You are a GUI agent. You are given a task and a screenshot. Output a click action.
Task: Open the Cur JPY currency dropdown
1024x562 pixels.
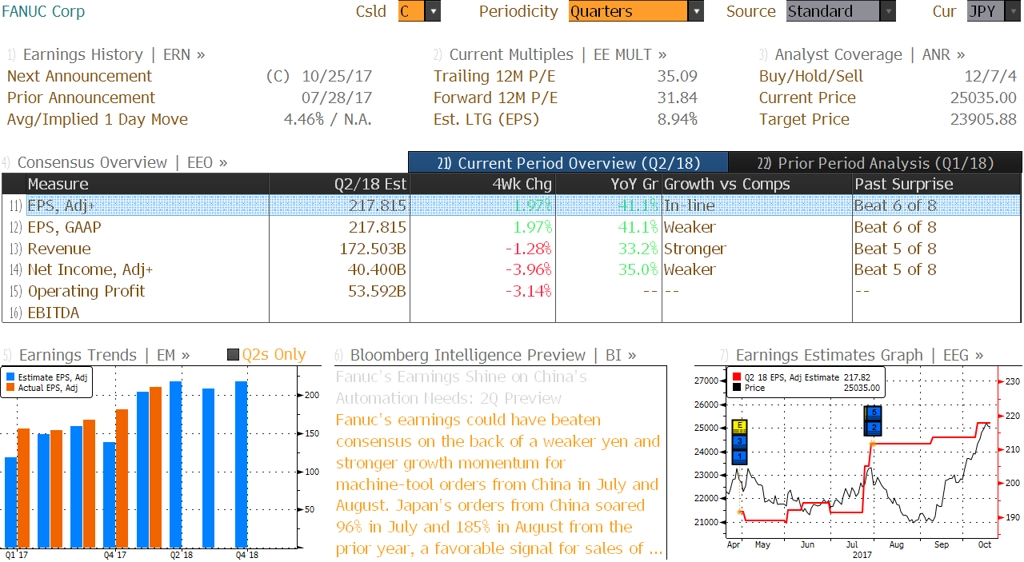point(994,11)
